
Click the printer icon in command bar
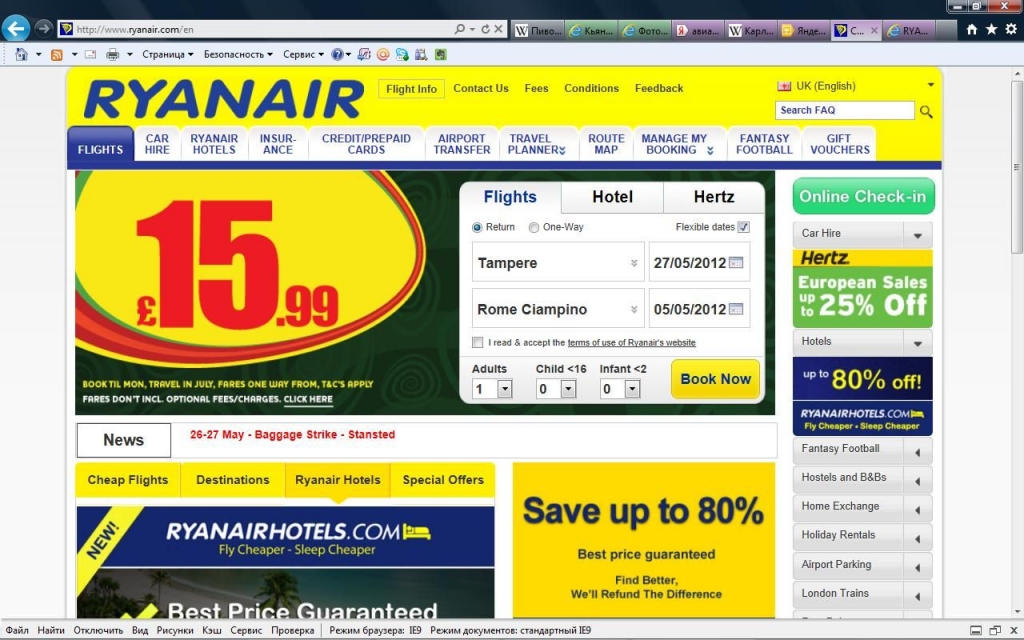(112, 54)
